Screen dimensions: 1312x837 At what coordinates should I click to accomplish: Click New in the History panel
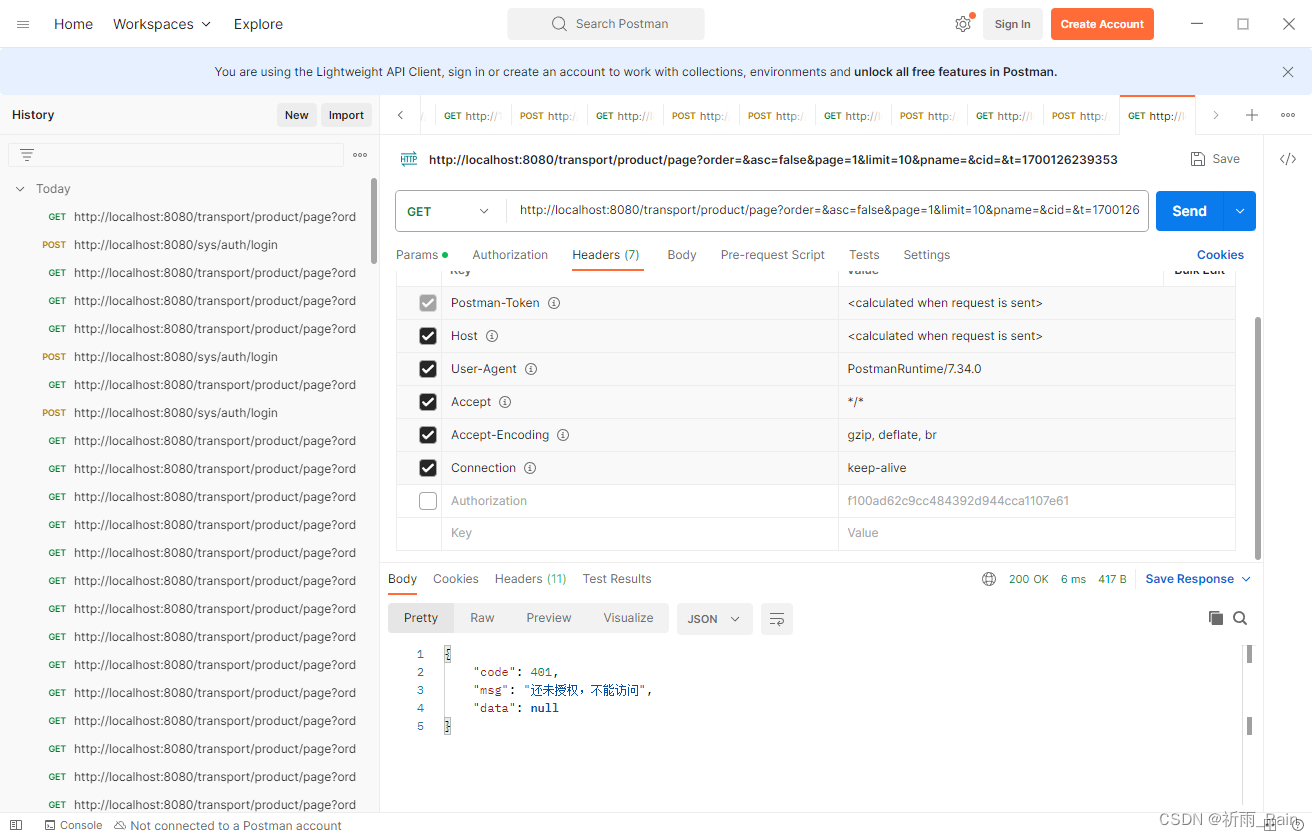pos(297,115)
